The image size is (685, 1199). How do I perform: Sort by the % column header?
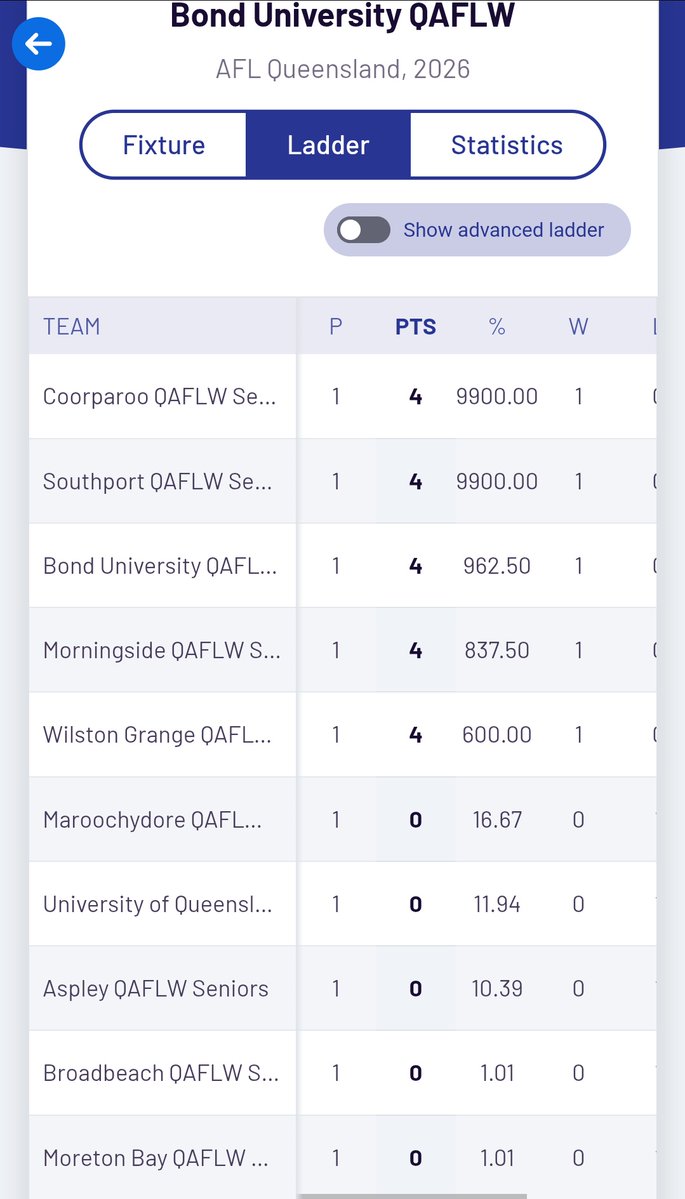coord(497,327)
